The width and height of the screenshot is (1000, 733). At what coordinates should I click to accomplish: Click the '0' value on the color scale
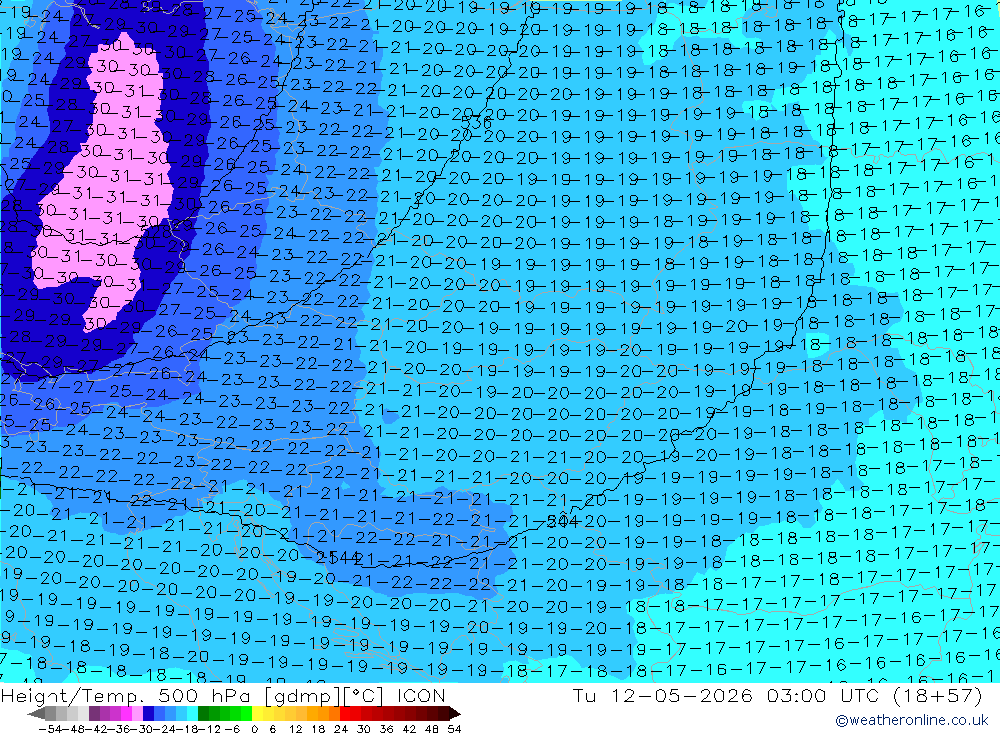[254, 729]
